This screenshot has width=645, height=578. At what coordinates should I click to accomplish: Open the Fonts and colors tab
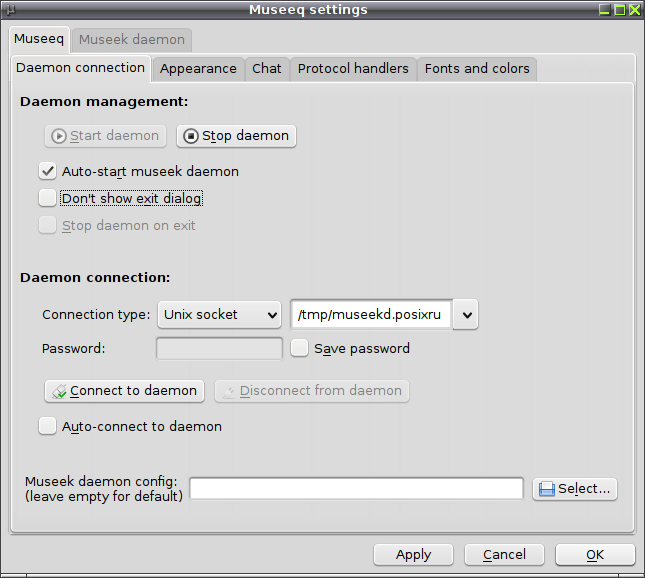477,69
